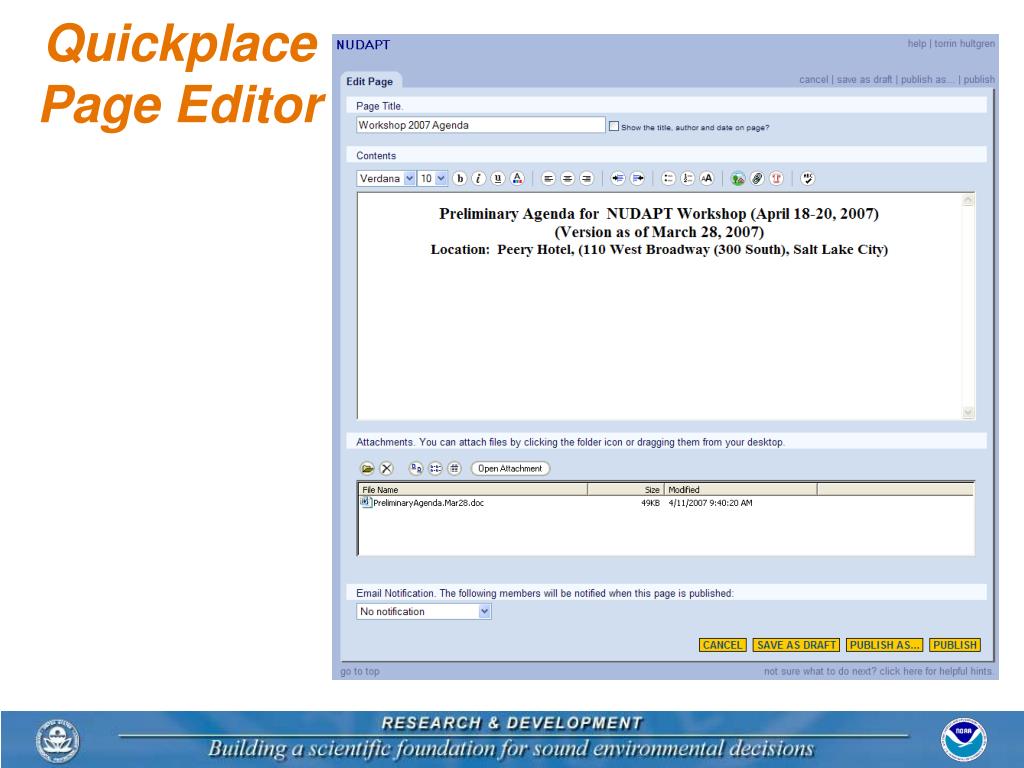The width and height of the screenshot is (1024, 768).
Task: Click the top 'cancel' text link
Action: (813, 80)
